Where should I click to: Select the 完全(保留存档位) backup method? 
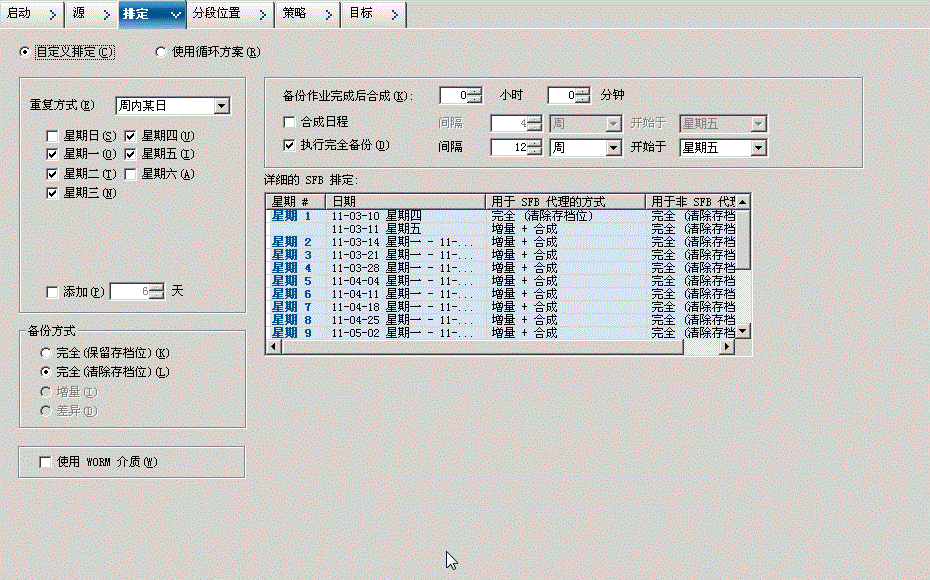coord(45,353)
